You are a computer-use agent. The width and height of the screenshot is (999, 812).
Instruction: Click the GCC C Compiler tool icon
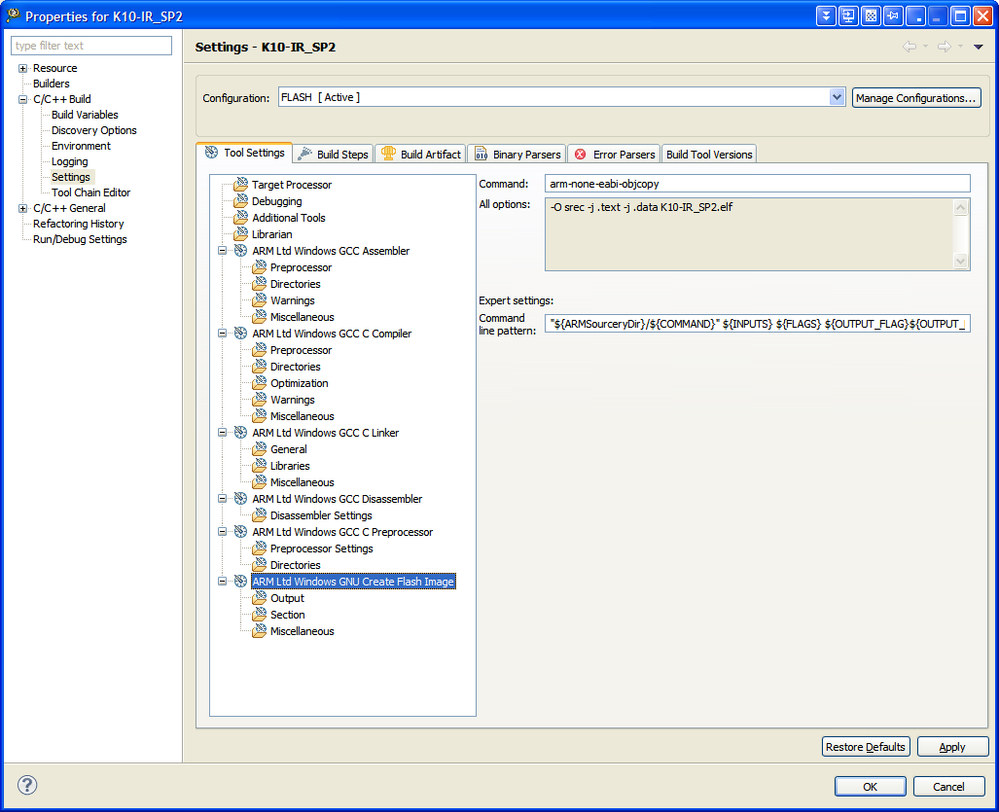pos(240,333)
